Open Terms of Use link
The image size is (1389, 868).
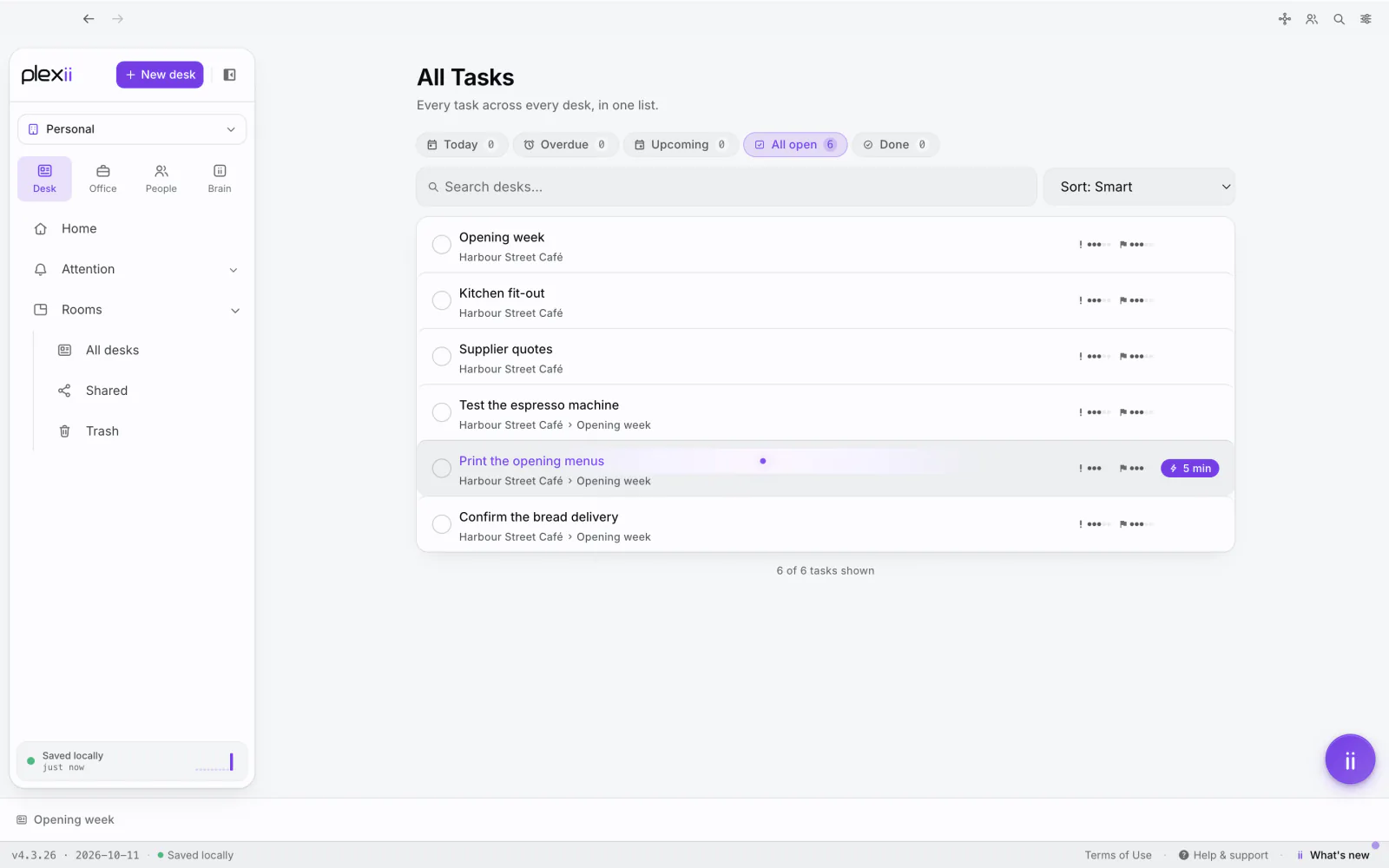click(x=1117, y=855)
